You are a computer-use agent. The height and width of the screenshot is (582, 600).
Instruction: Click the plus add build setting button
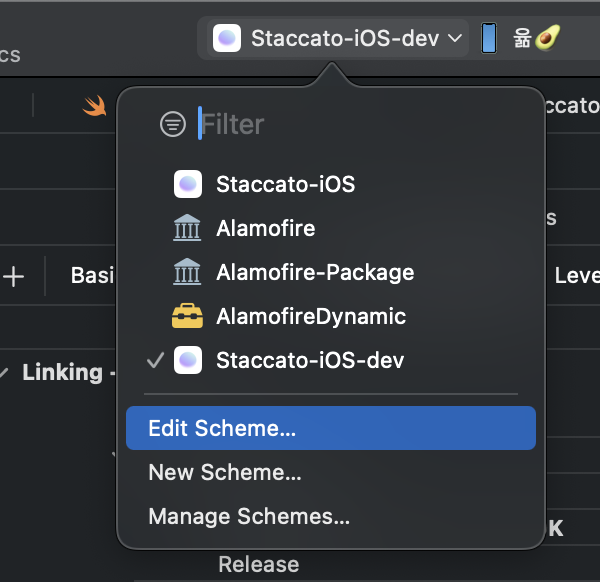click(x=14, y=276)
